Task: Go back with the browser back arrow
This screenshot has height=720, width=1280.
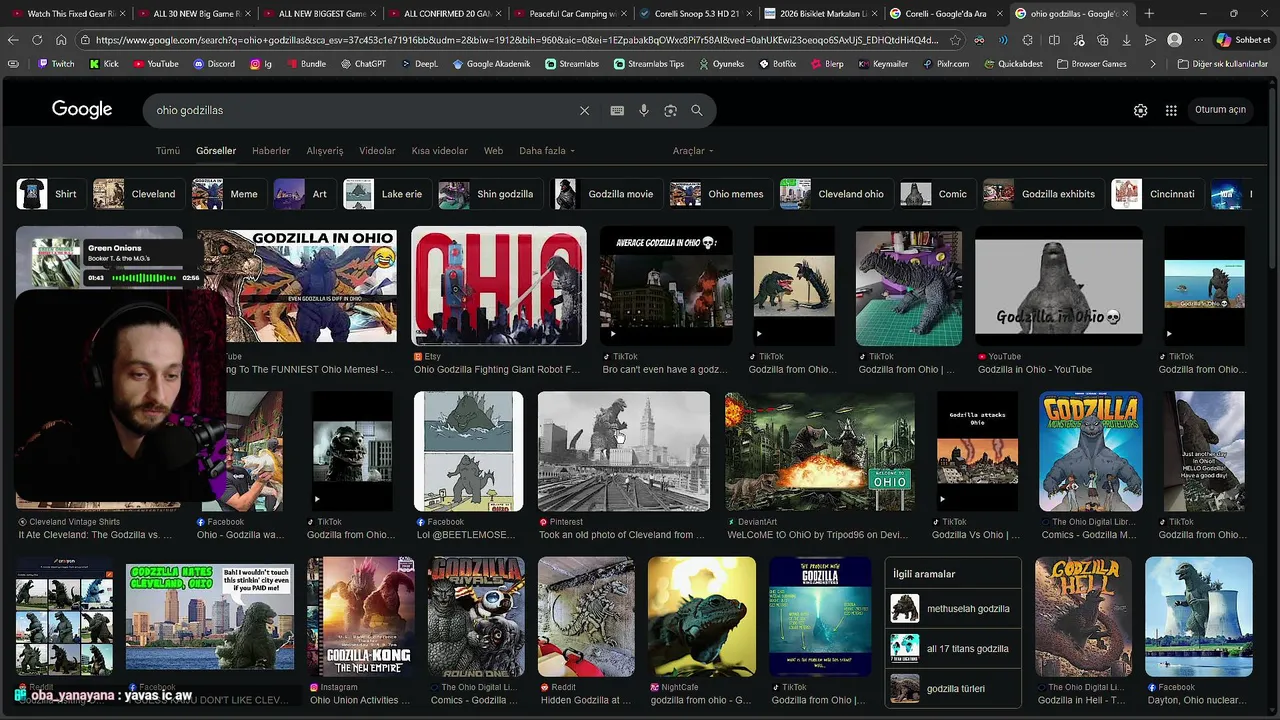Action: (13, 40)
